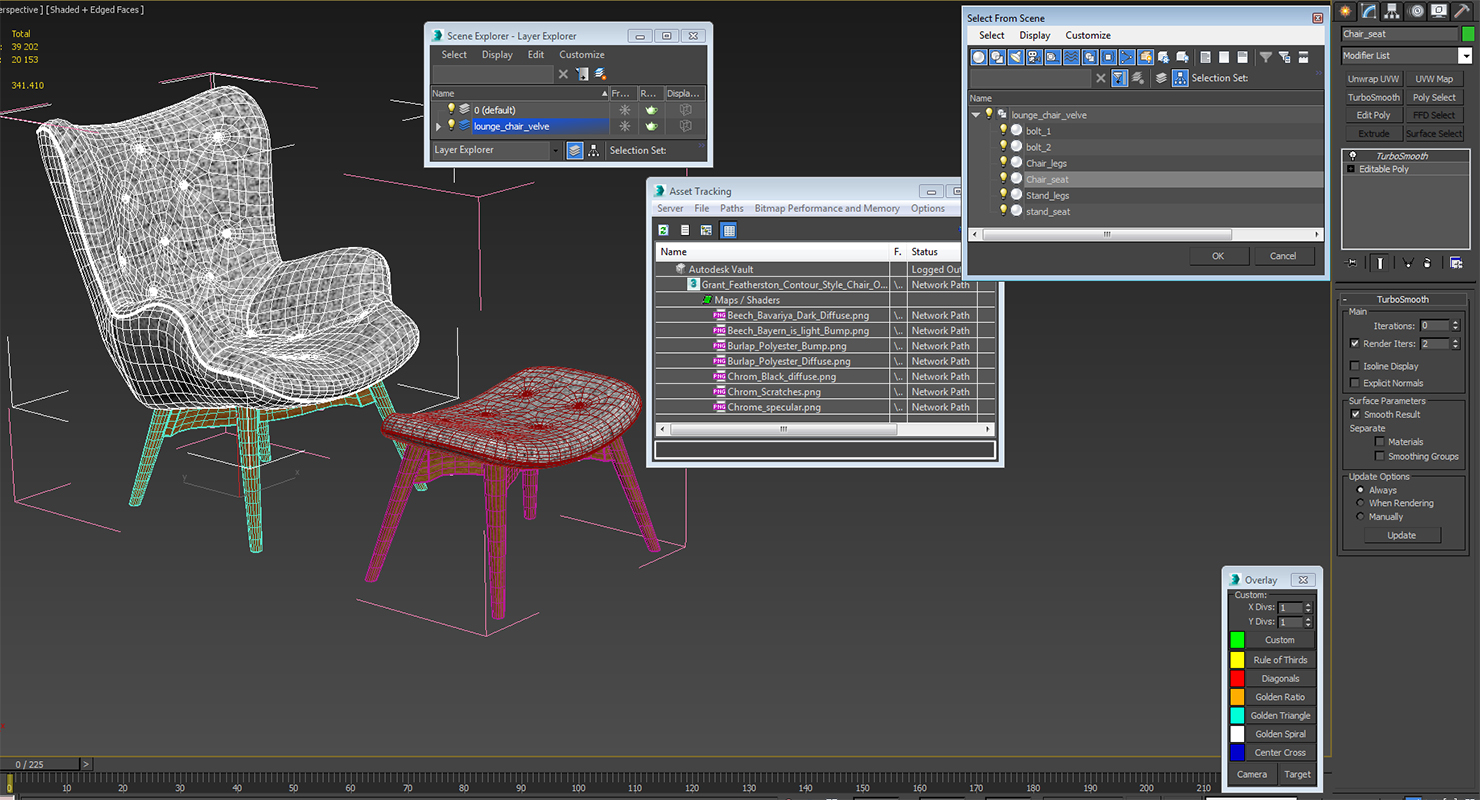Click Select None icon in Select From Scene
The width and height of the screenshot is (1480, 800).
tap(1224, 57)
